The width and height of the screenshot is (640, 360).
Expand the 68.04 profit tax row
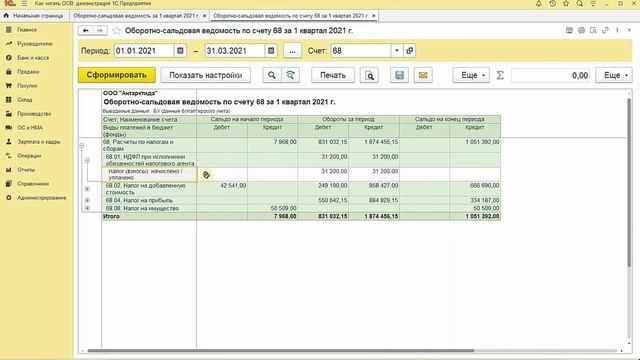tap(87, 200)
